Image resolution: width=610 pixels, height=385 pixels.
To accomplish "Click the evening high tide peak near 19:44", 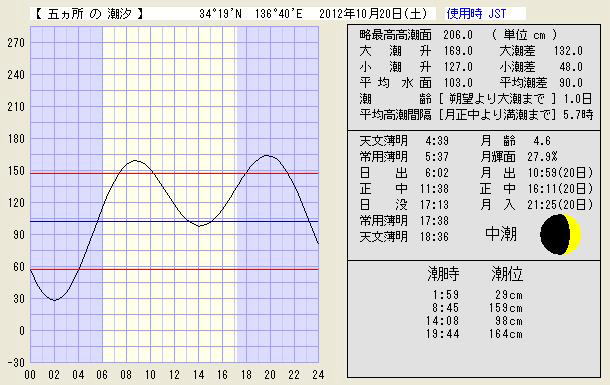I will (x=267, y=156).
